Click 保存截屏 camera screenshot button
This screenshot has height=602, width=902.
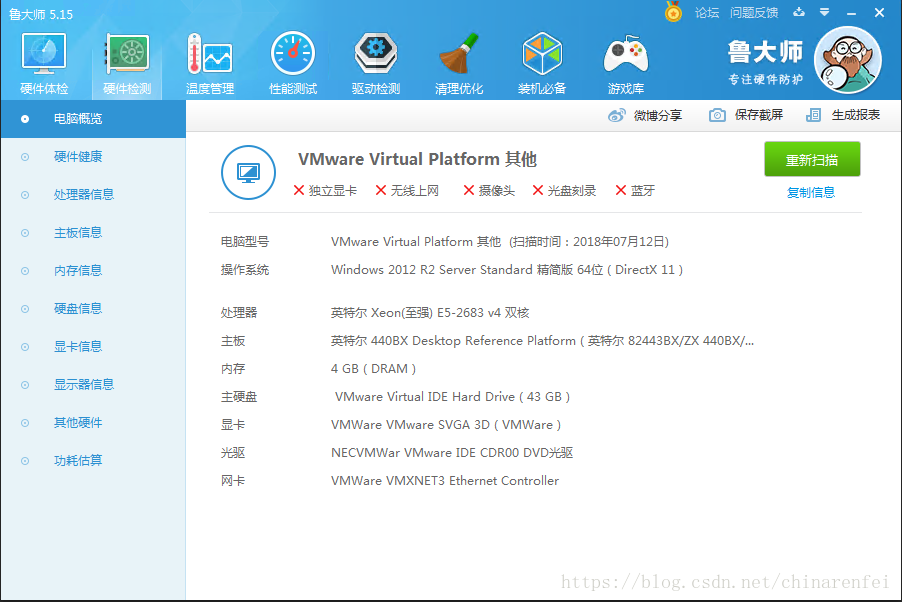tap(746, 115)
